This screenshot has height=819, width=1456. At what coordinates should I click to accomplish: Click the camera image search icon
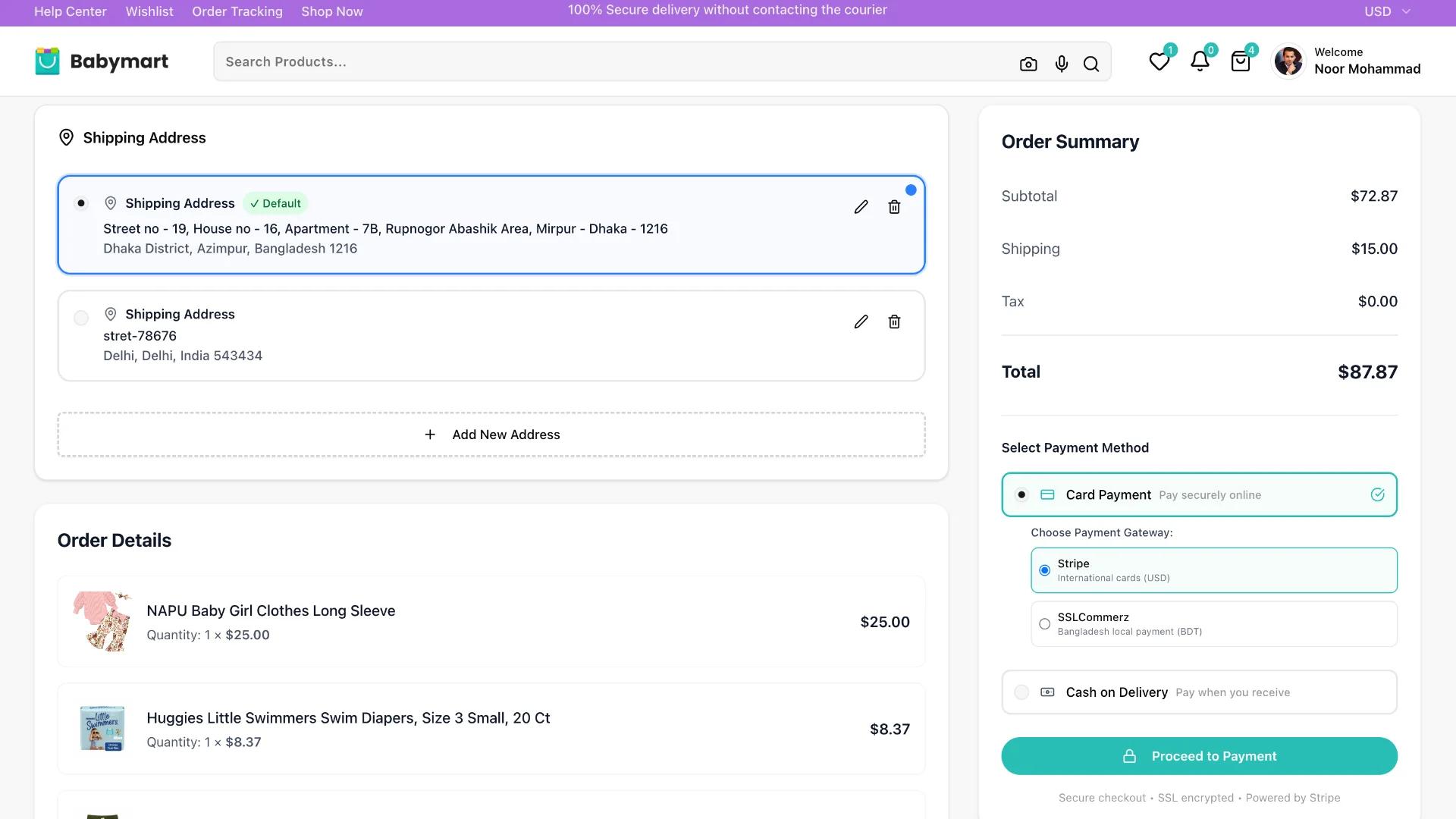pyautogui.click(x=1028, y=64)
